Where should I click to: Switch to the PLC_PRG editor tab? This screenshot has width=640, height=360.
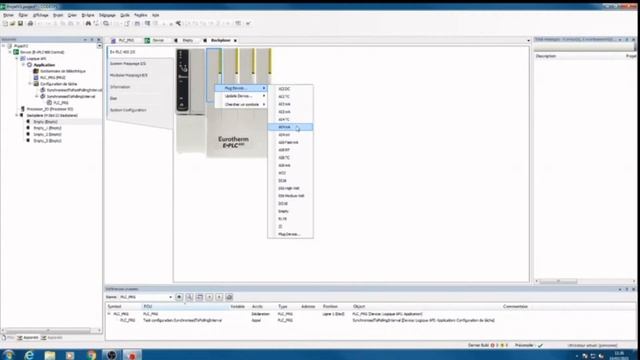pos(126,40)
